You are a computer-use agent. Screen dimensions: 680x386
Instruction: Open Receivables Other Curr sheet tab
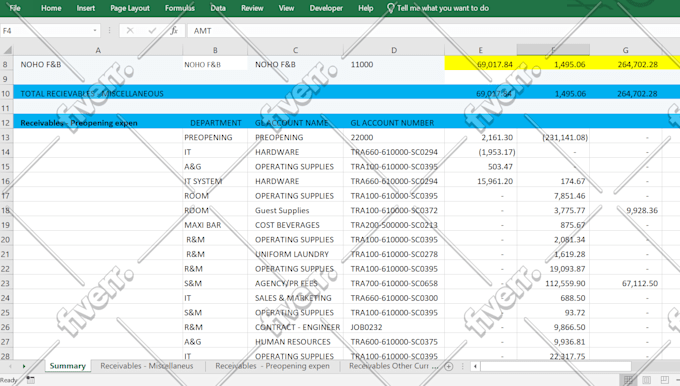coord(393,366)
